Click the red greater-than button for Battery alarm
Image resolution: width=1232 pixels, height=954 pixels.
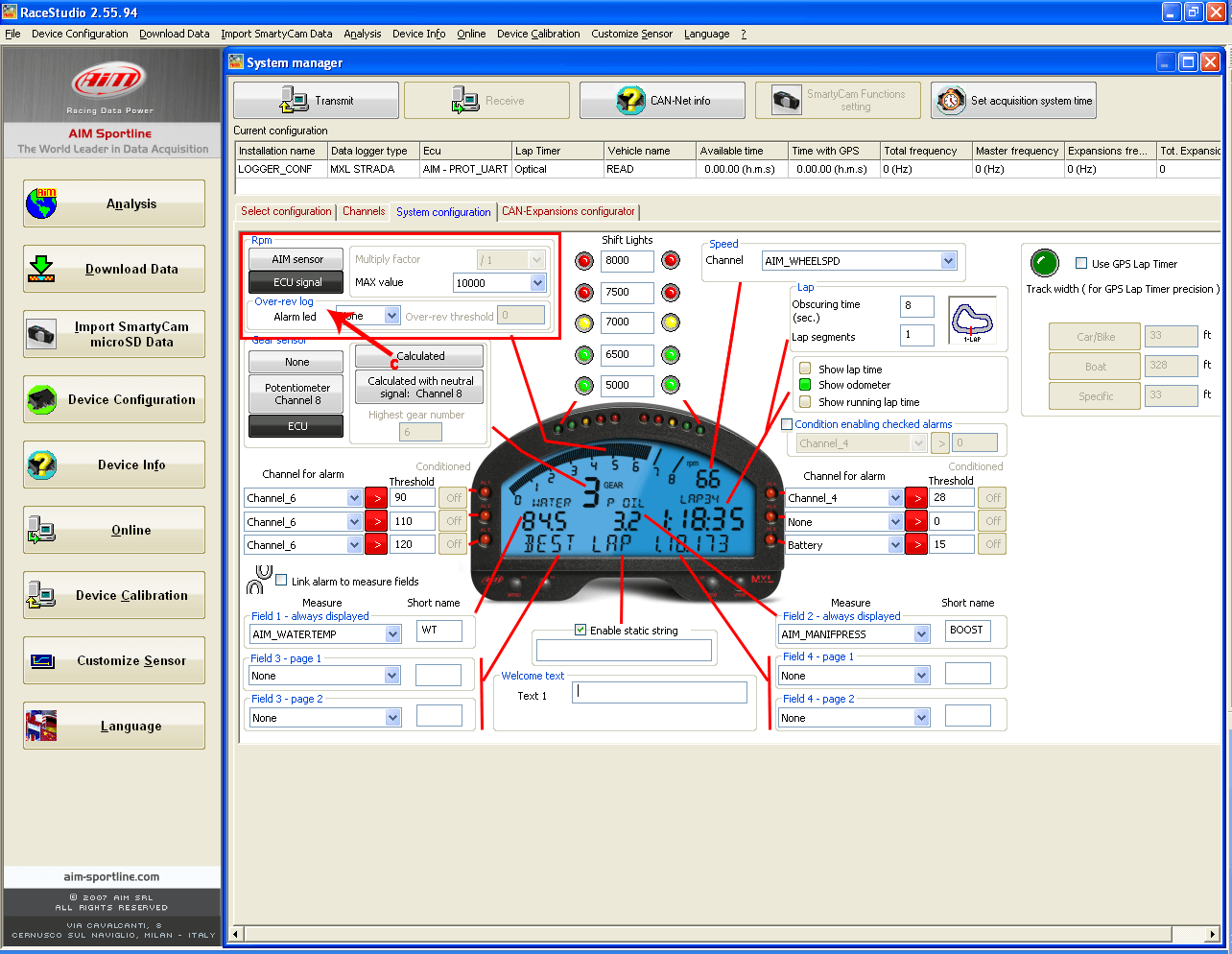coord(917,544)
